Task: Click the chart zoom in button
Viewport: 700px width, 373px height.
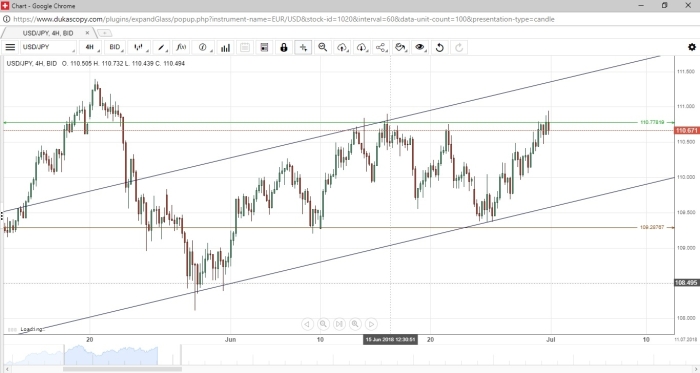Action: click(355, 324)
